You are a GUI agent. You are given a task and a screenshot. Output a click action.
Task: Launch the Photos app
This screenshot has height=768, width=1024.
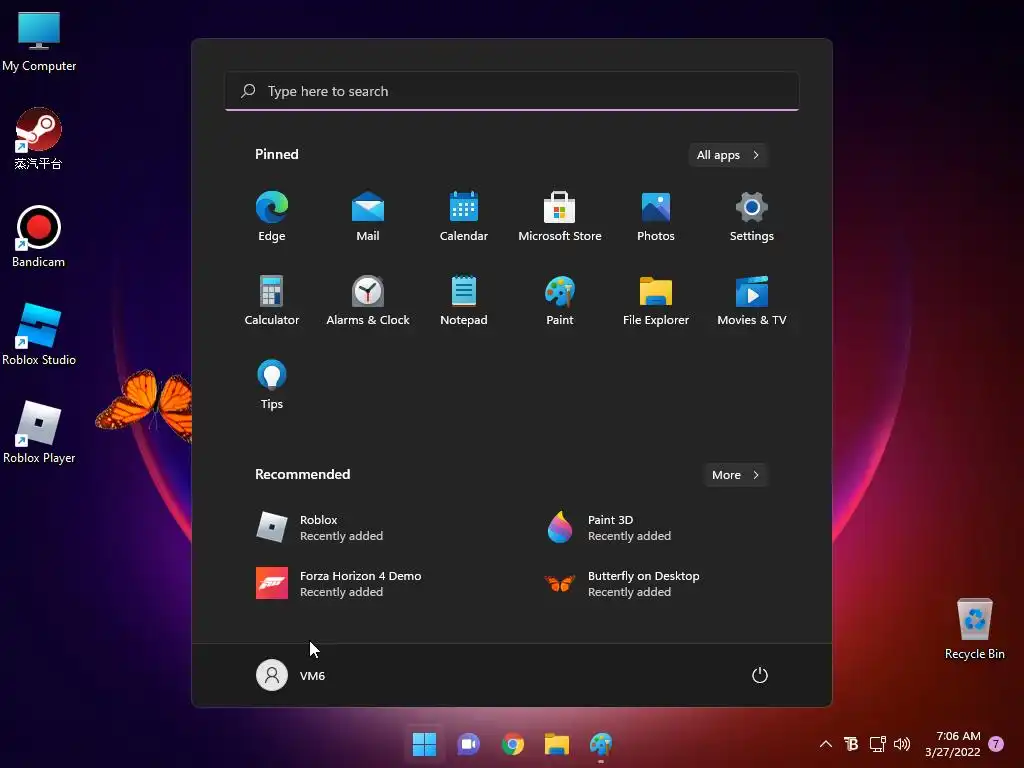tap(656, 216)
